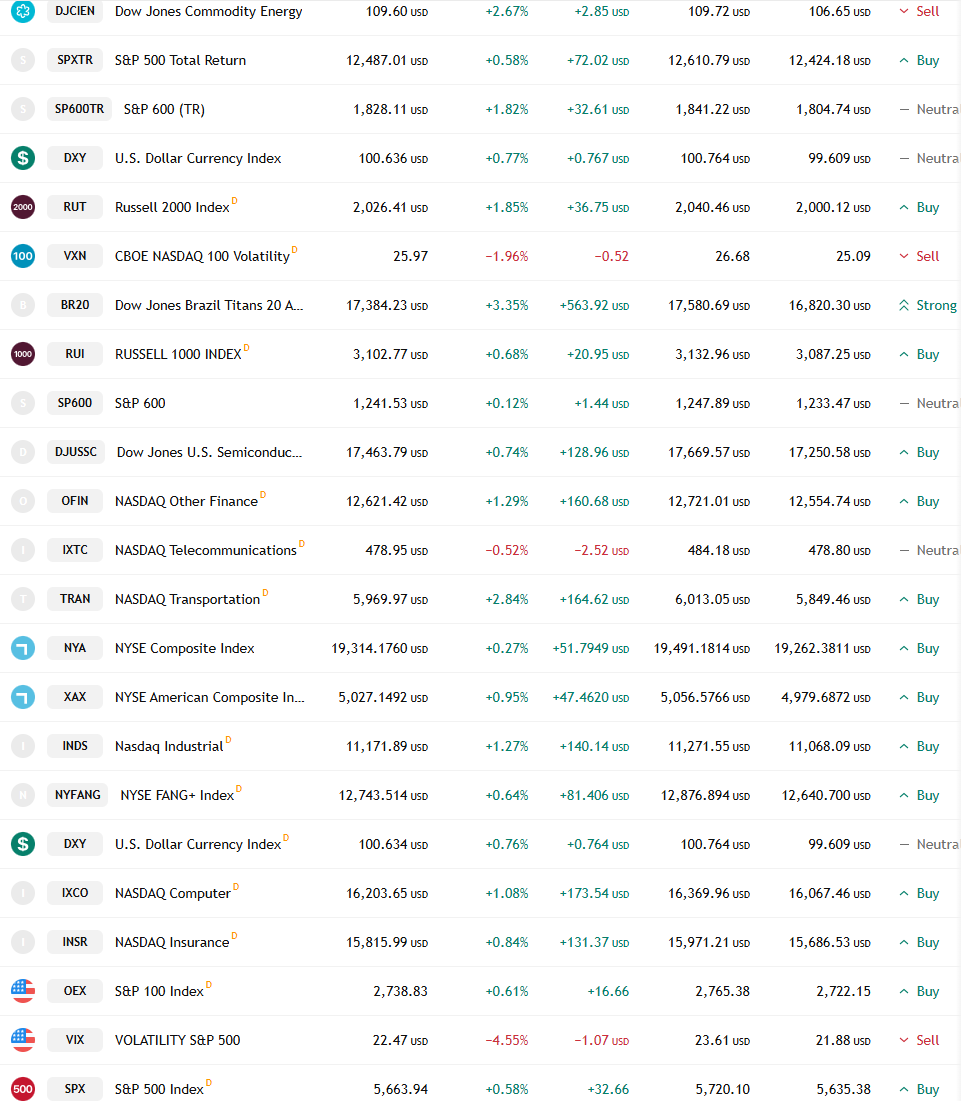
Task: Click the placeholder icon for SP600 row
Action: point(23,403)
